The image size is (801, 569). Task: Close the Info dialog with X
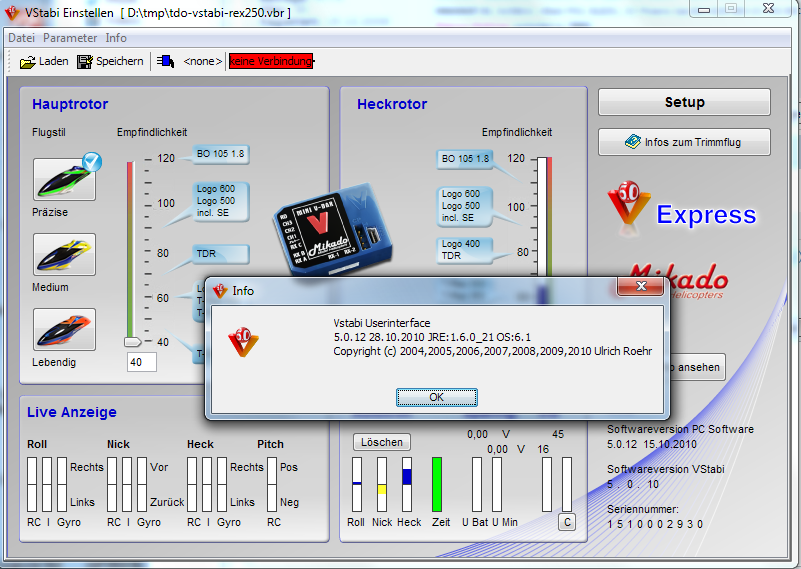641,286
